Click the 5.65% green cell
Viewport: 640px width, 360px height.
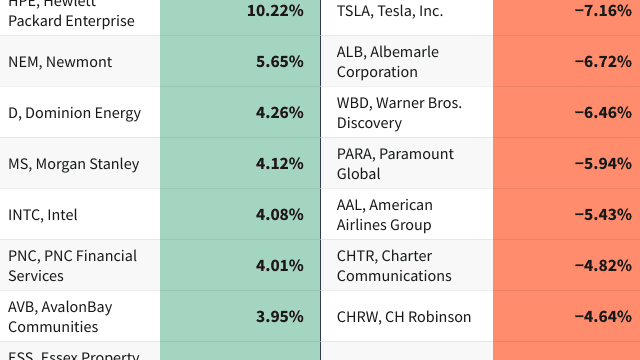click(x=240, y=61)
